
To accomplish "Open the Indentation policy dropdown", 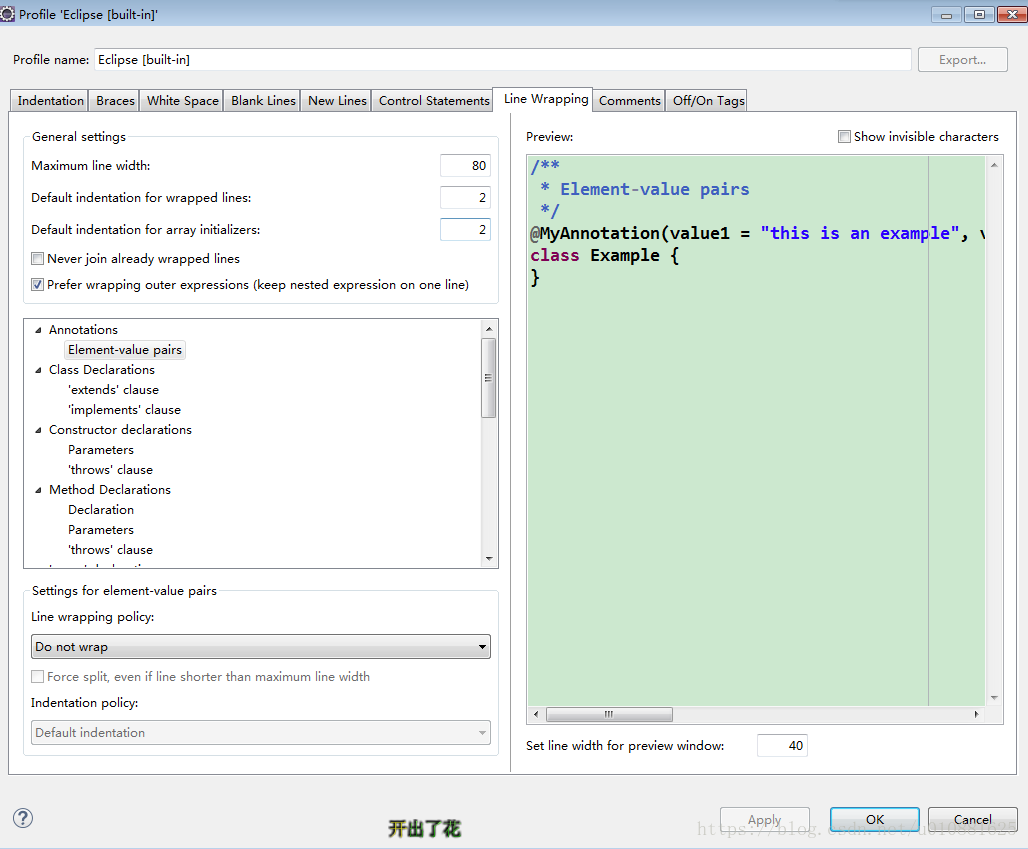I will (261, 732).
